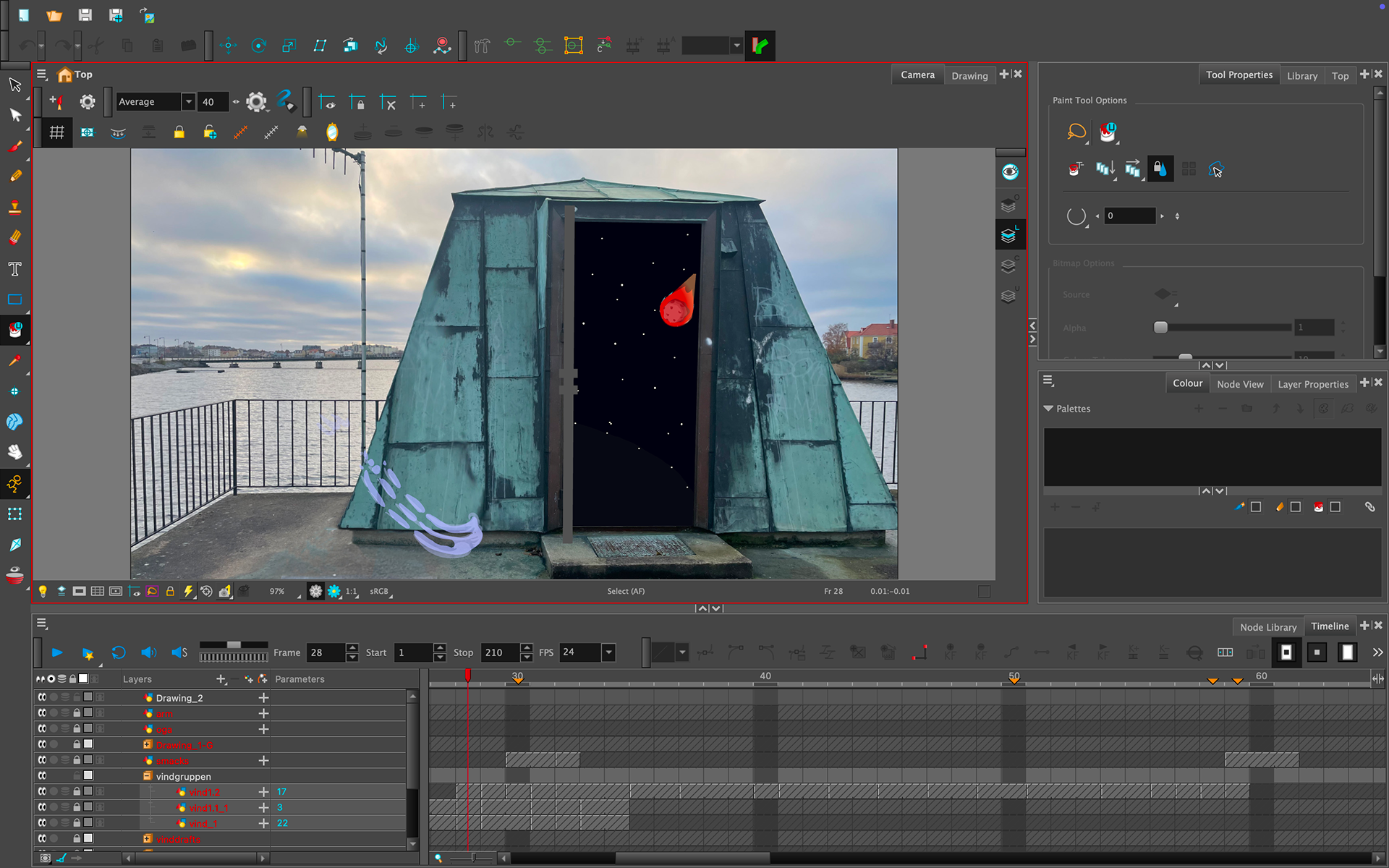Click the Eraser tool icon
This screenshot has width=1389, height=868.
14,237
